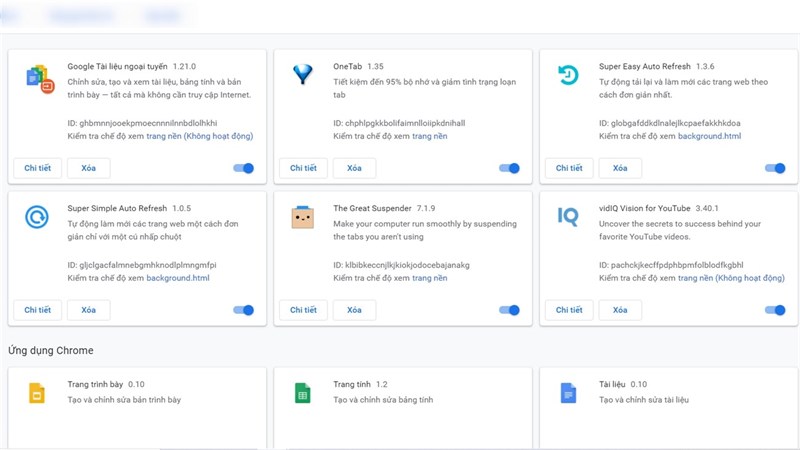Click Super Easy Auto Refresh title text
800x450 pixels.
click(x=644, y=66)
